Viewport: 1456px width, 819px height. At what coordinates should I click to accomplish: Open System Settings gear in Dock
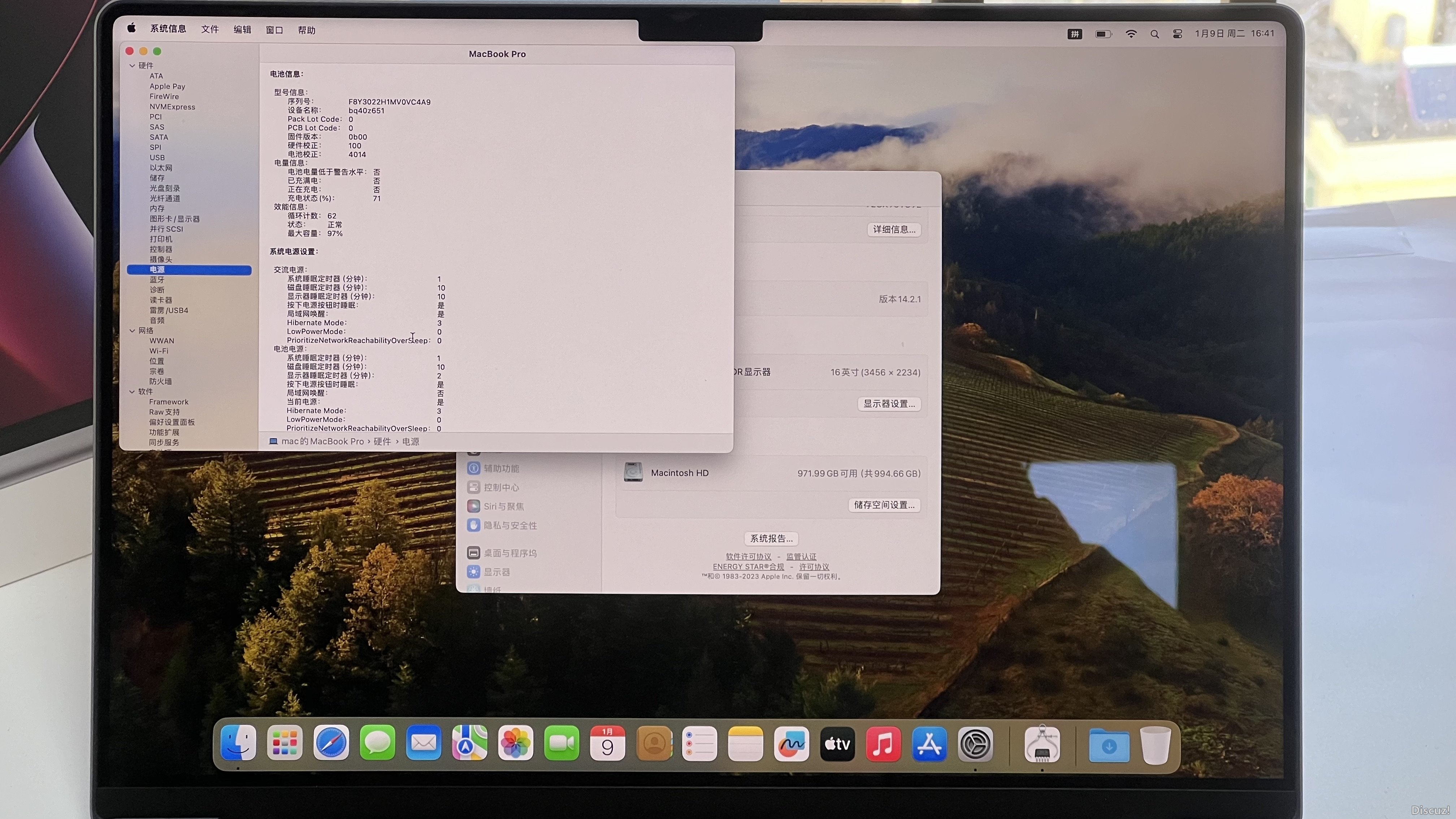click(976, 744)
